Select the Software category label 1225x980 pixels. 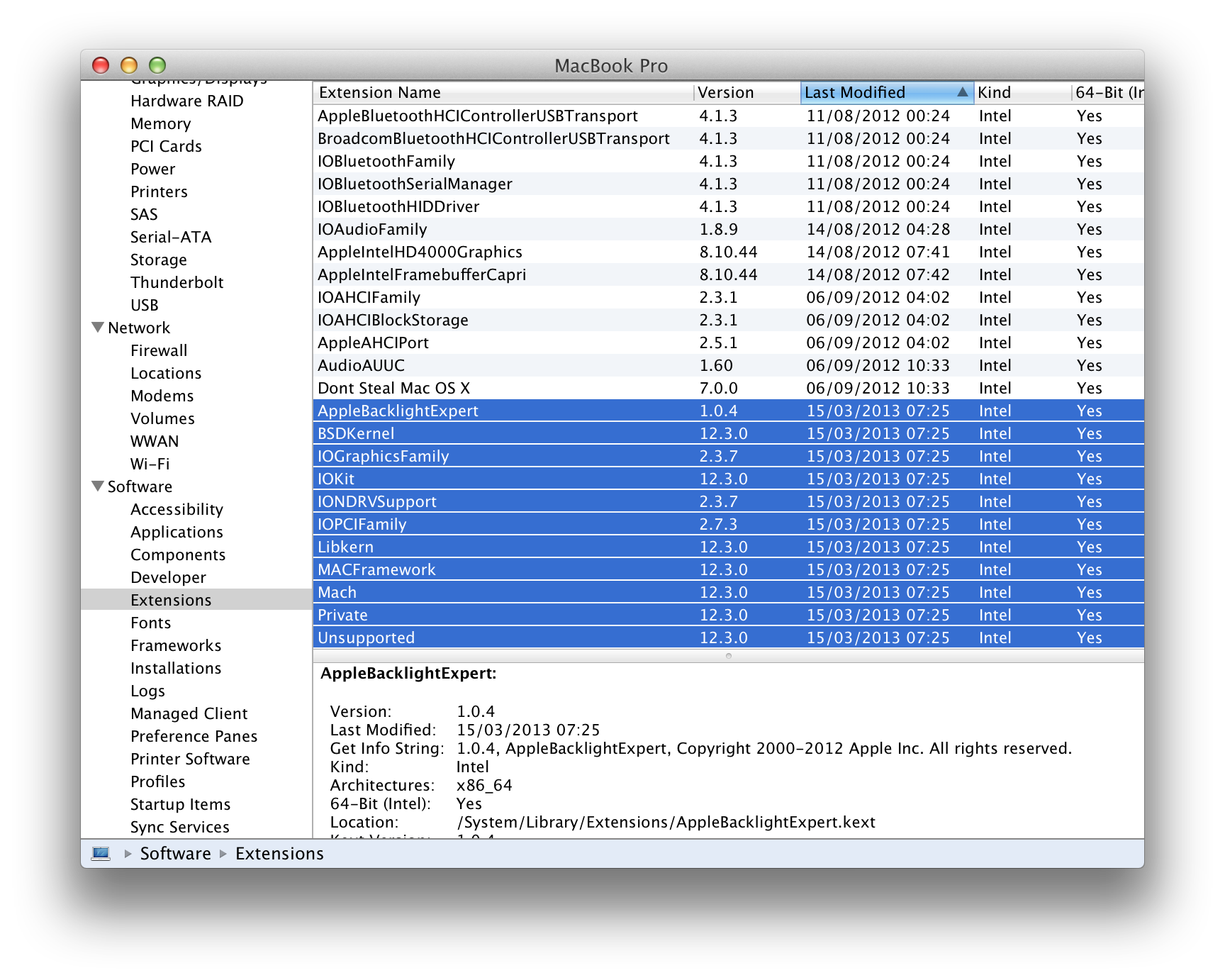tap(140, 486)
